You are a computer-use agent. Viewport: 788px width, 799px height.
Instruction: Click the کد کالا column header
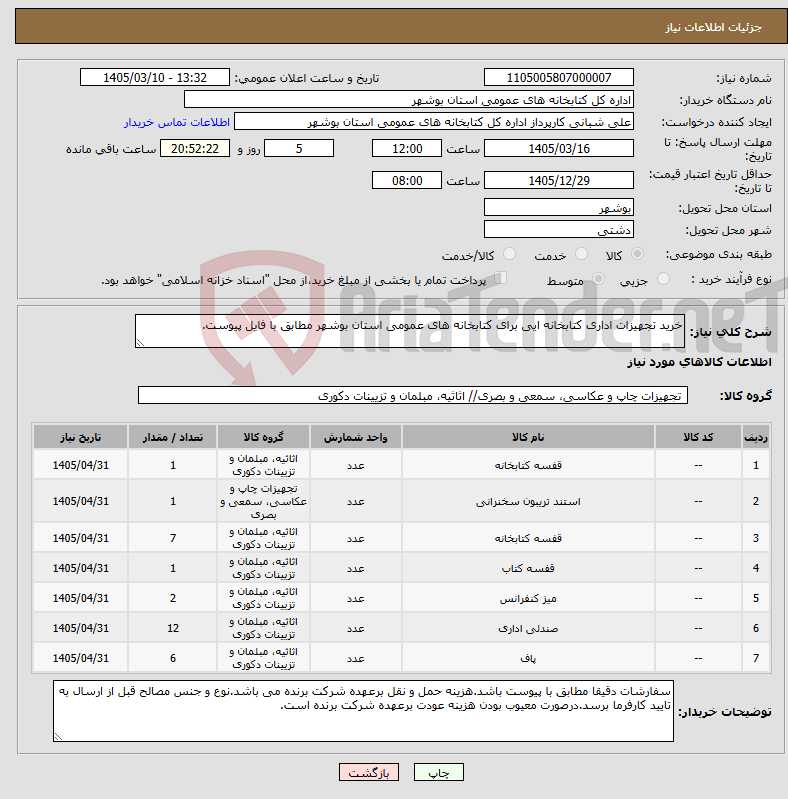pyautogui.click(x=698, y=437)
